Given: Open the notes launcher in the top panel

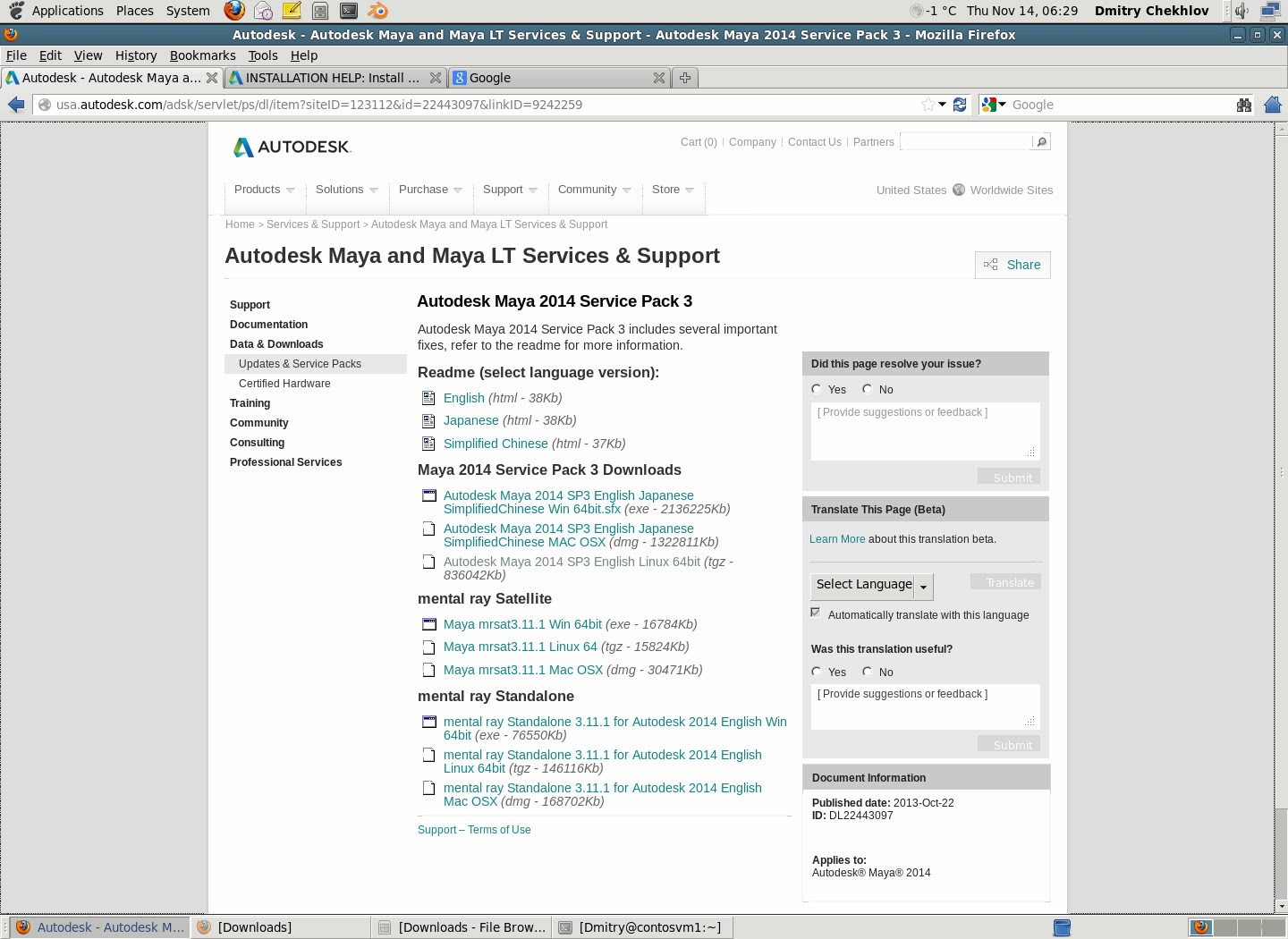Looking at the screenshot, I should click(292, 11).
